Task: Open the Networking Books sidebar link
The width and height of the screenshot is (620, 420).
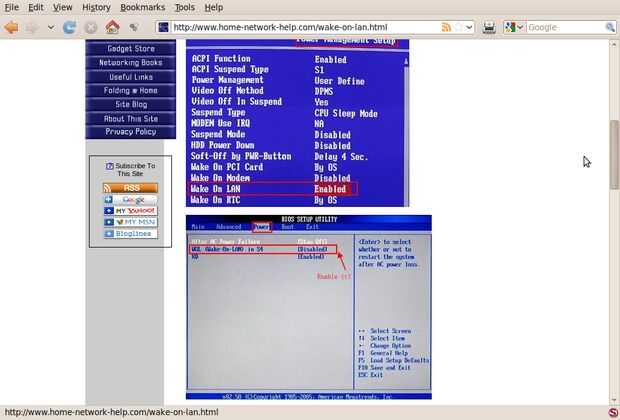Action: 131,62
